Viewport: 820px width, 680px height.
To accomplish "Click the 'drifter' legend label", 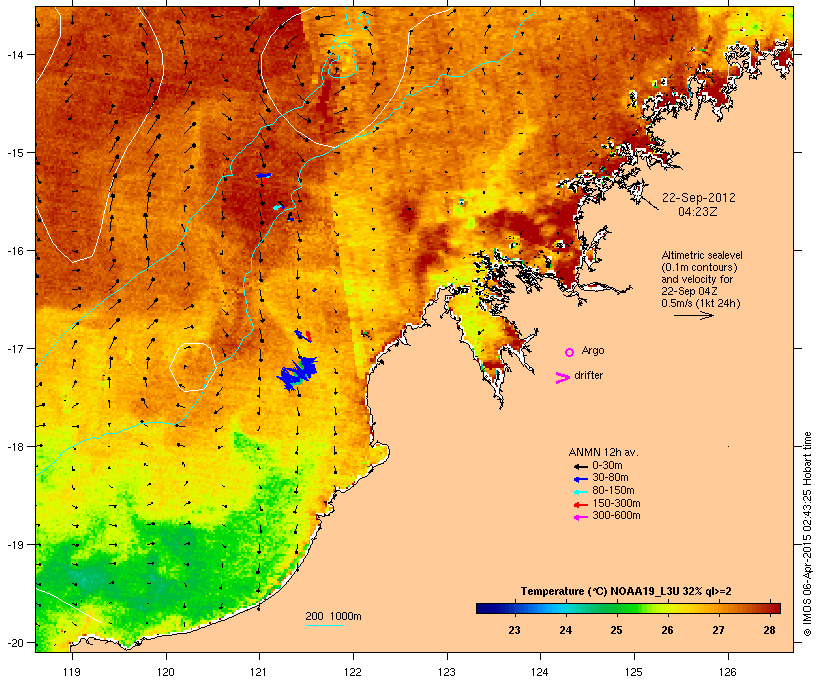I will click(x=588, y=375).
